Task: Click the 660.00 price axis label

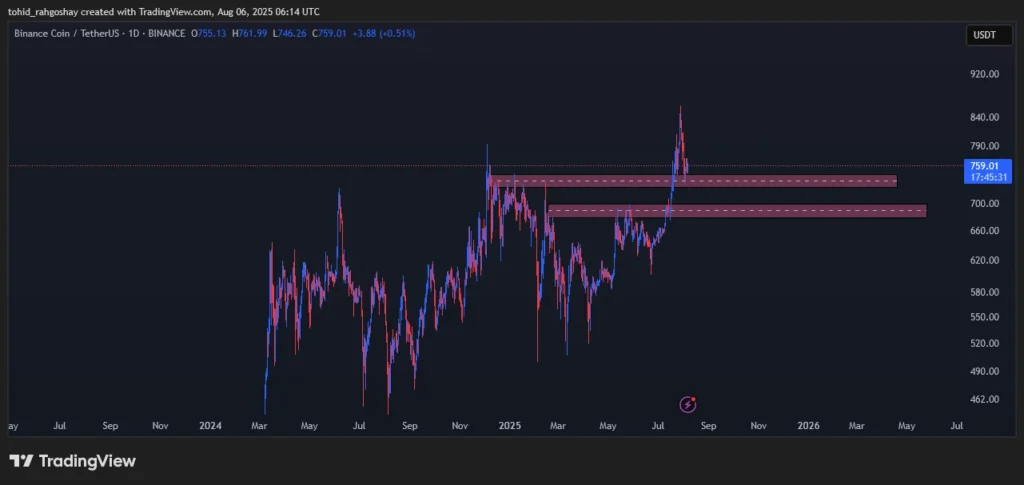Action: point(984,231)
